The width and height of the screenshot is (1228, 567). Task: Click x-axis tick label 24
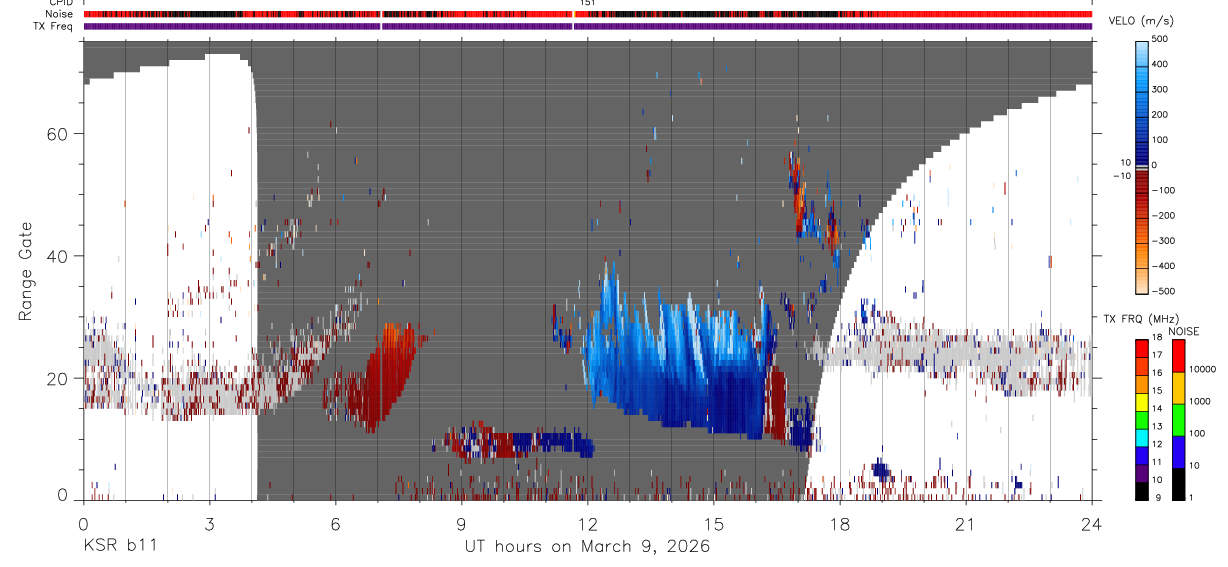1091,524
